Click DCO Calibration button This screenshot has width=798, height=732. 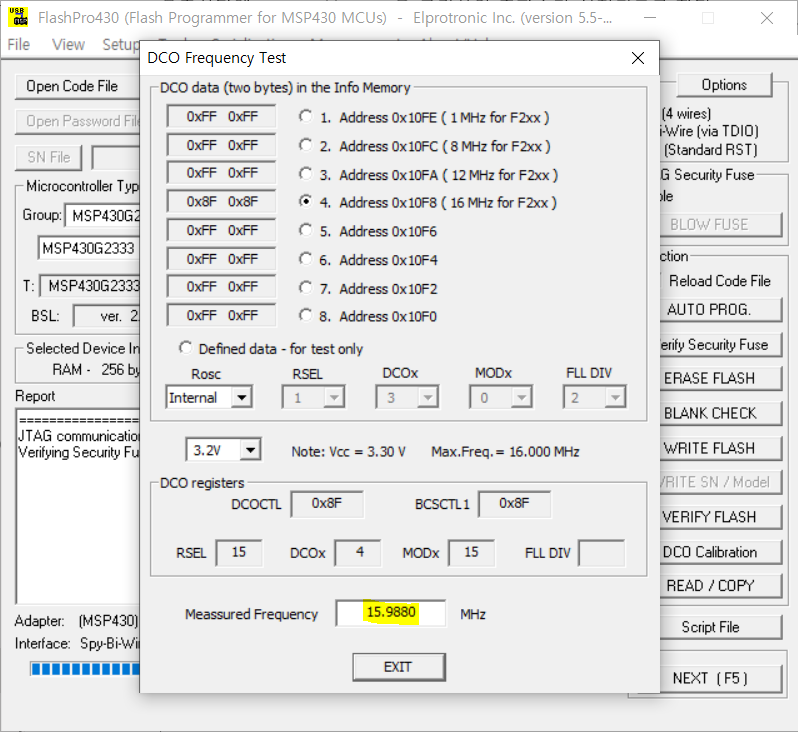[x=720, y=552]
